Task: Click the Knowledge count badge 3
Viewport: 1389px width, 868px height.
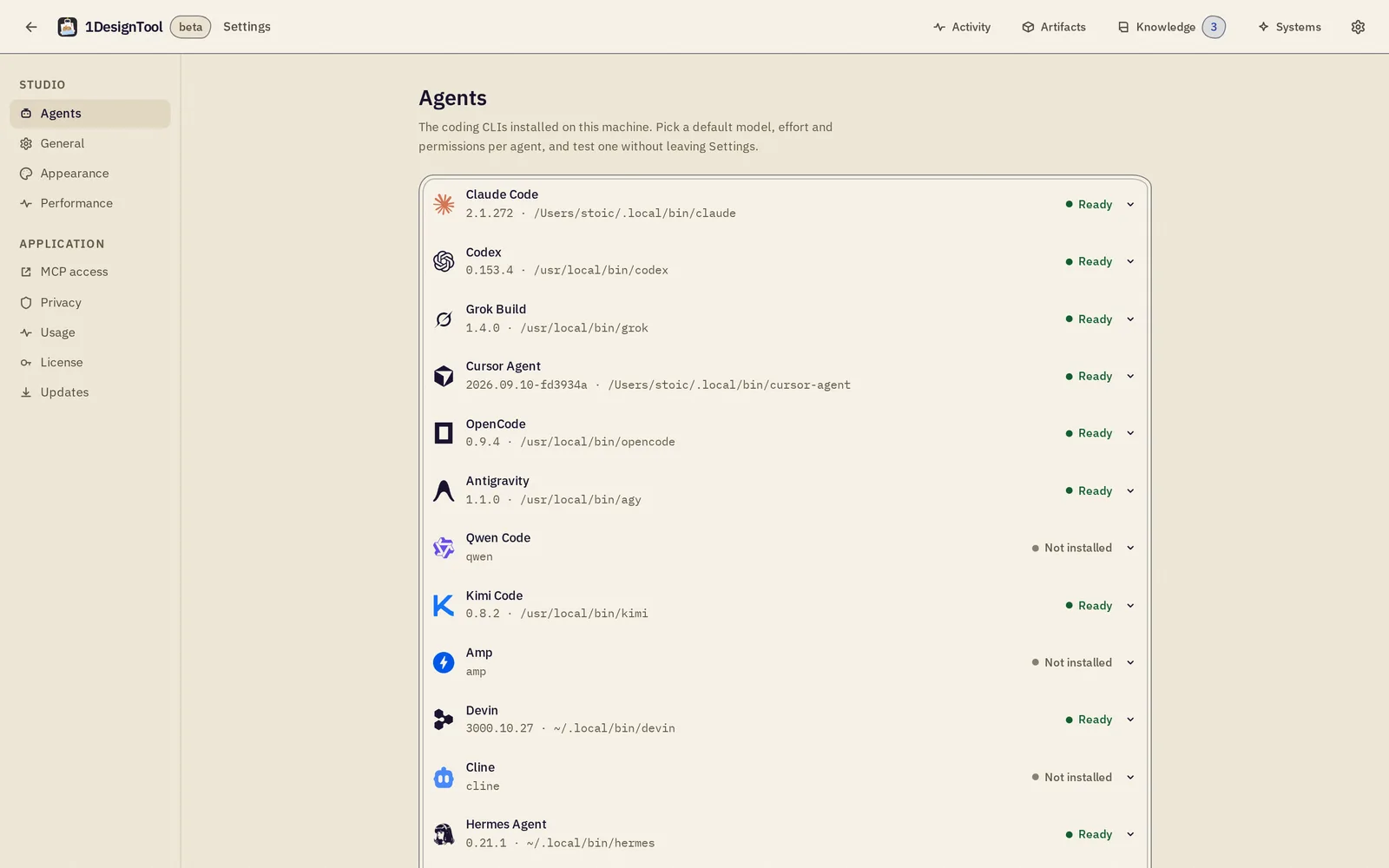Action: coord(1214,27)
